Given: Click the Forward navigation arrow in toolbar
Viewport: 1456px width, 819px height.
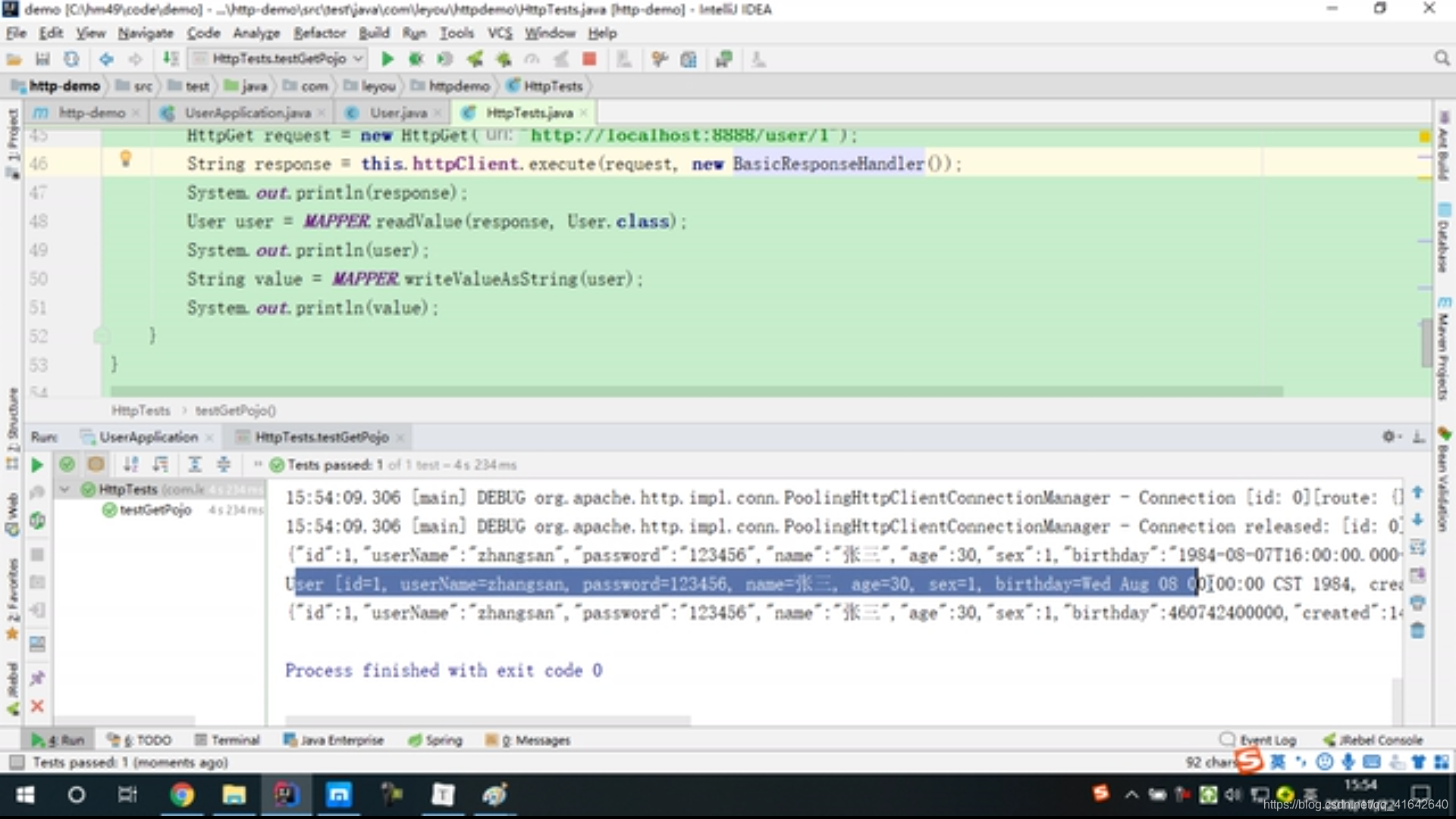Looking at the screenshot, I should pos(135,59).
